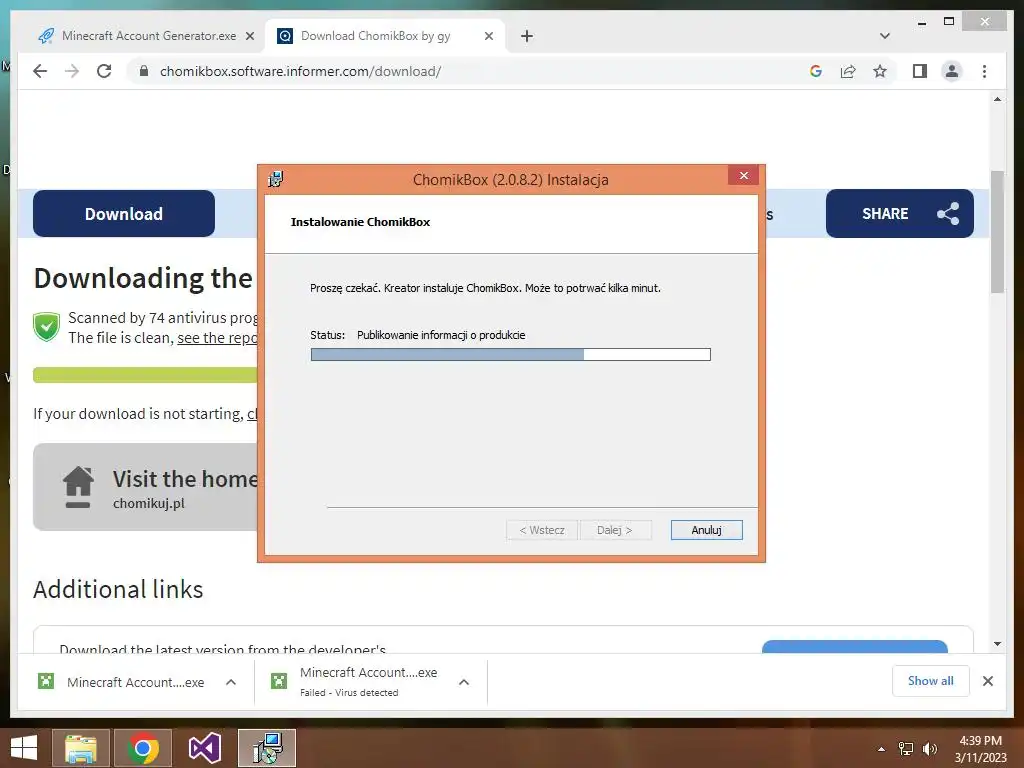Click the scrollbar up arrow
The height and width of the screenshot is (768, 1024).
coord(997,99)
